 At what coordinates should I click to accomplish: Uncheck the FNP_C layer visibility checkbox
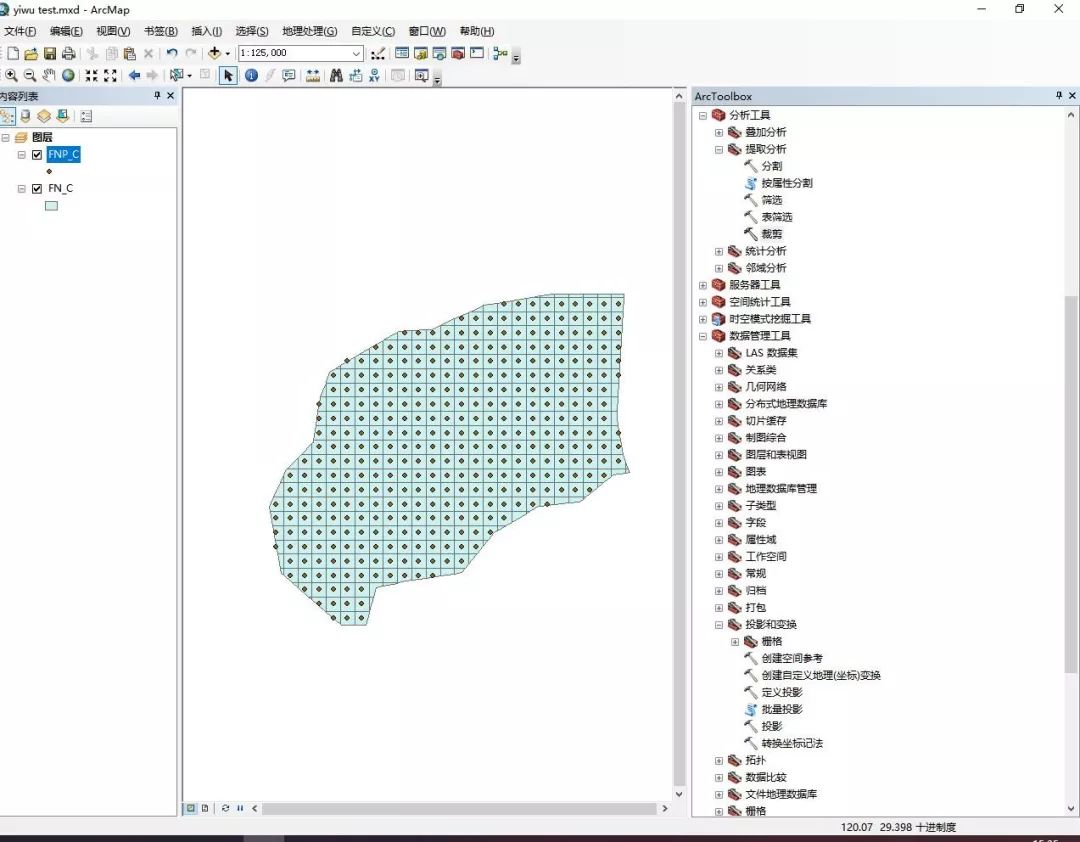37,154
